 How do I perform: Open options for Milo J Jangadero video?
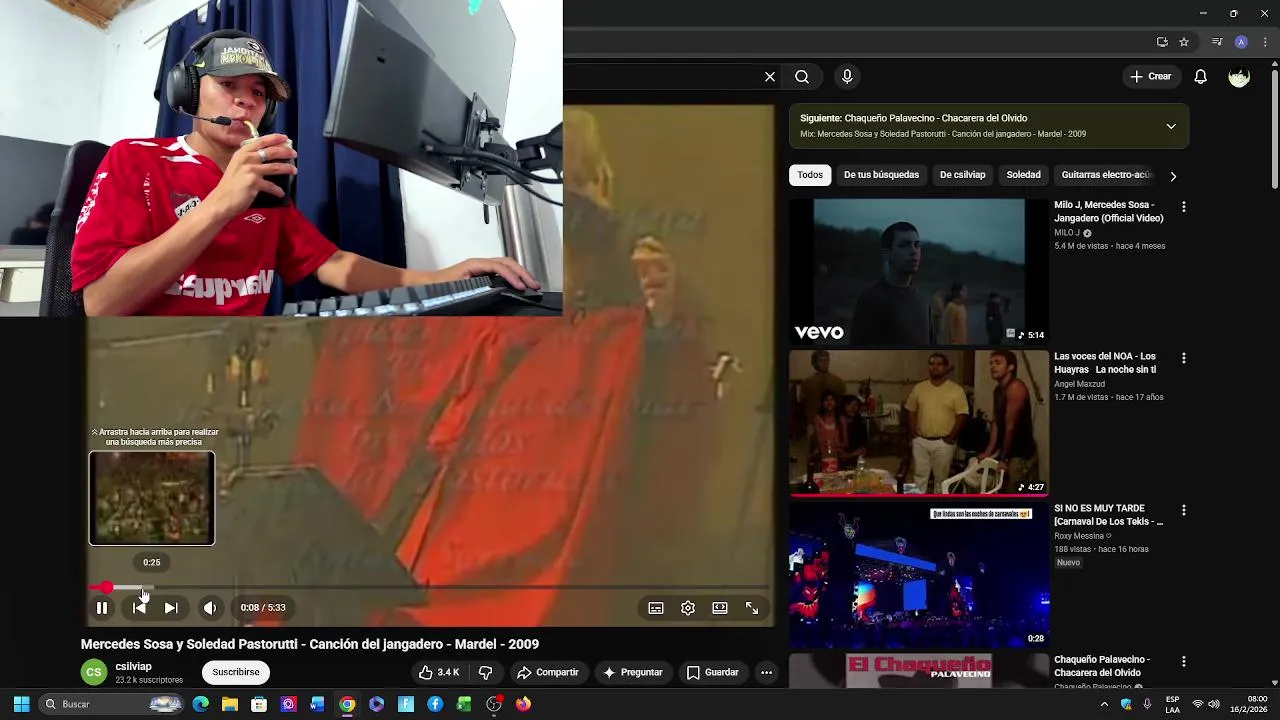click(1184, 206)
